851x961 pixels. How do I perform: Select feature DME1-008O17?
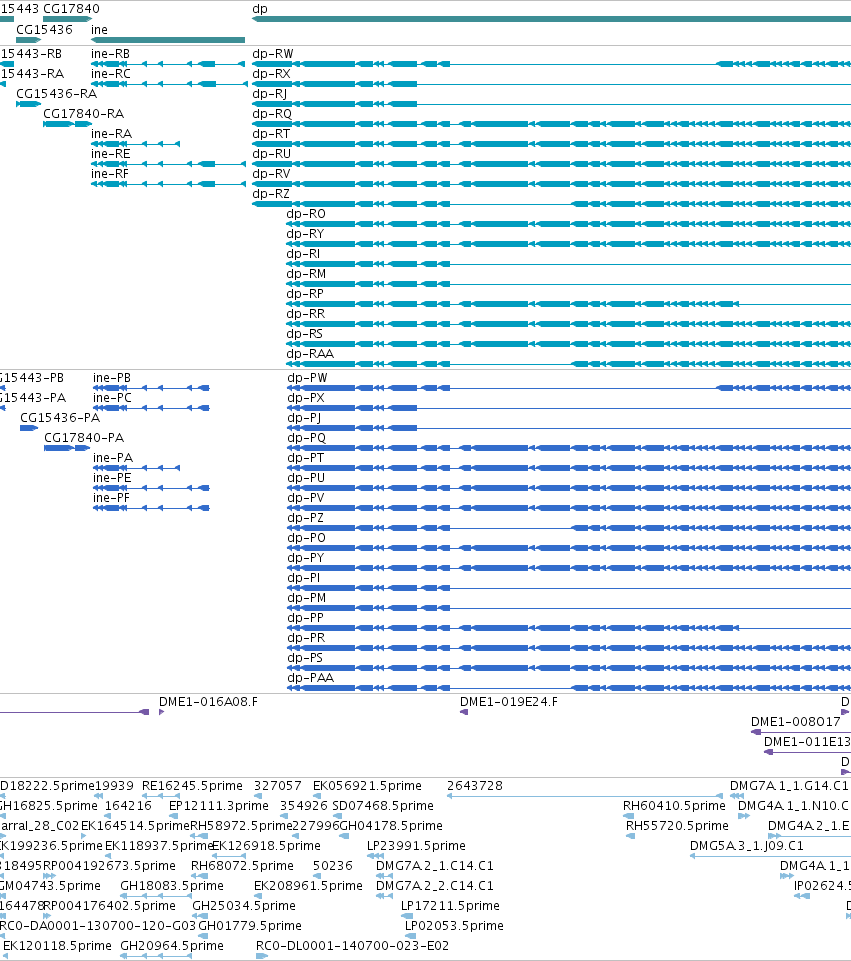(796, 722)
